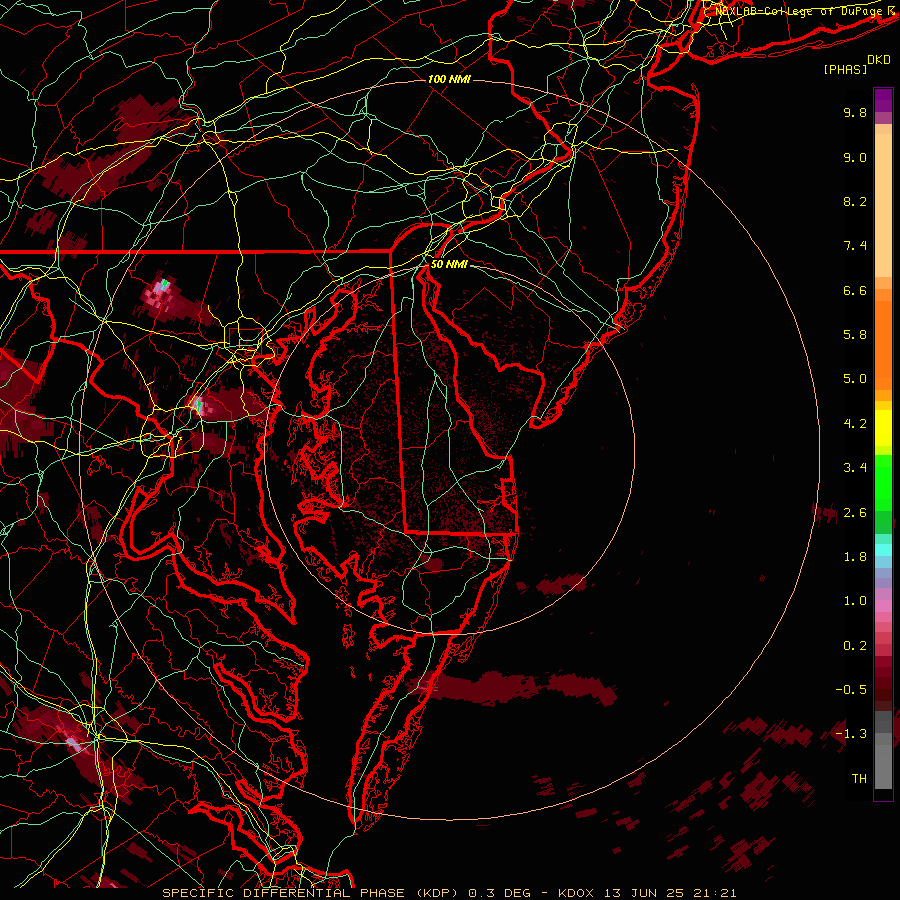The height and width of the screenshot is (900, 900).
Task: Select the 9.8 value on the color scale
Action: 855,112
